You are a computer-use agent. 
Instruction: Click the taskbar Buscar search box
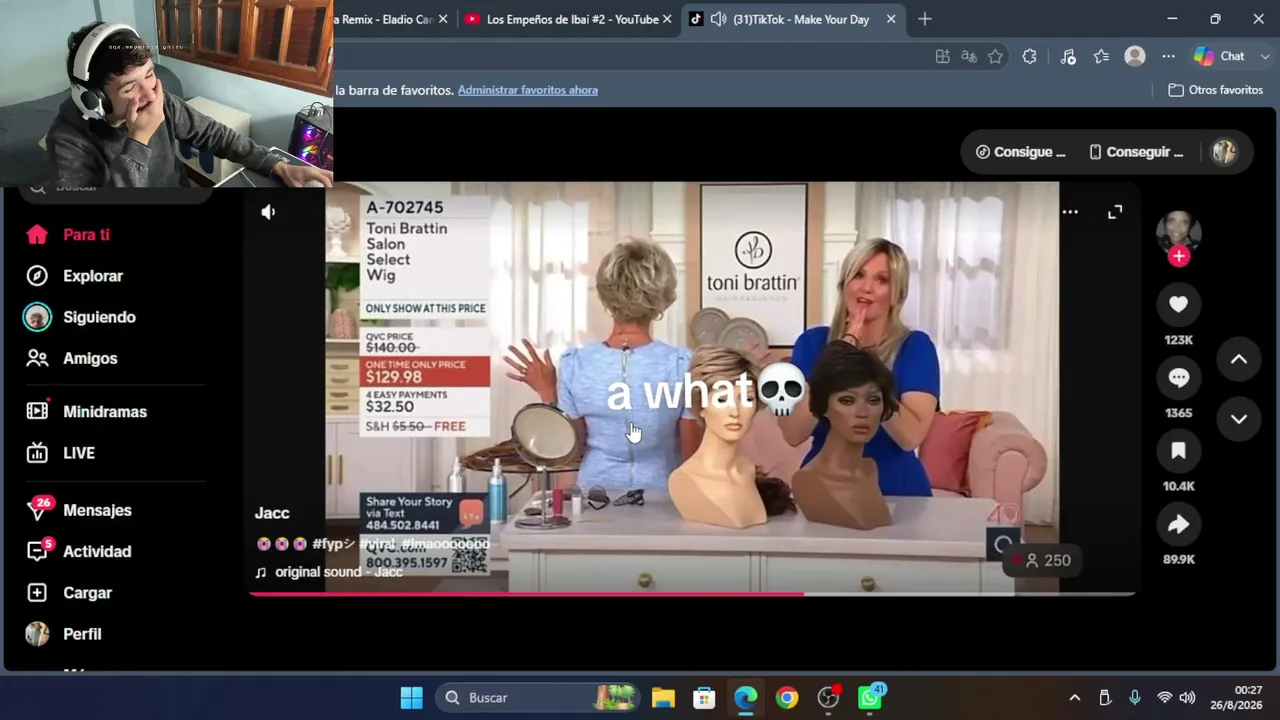point(538,698)
